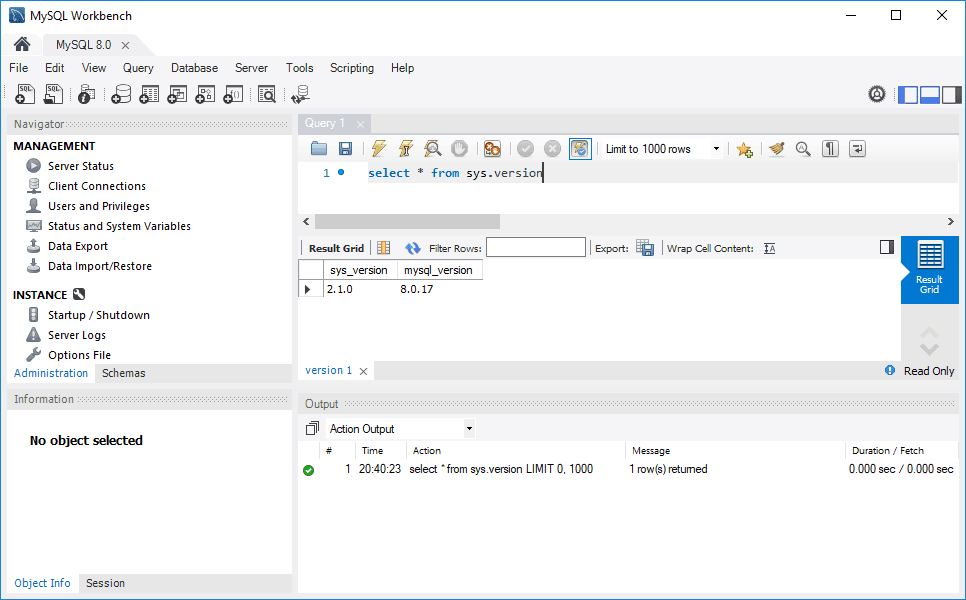Click the editor horizontal scrollbar thumb
The width and height of the screenshot is (966, 600).
[x=407, y=221]
